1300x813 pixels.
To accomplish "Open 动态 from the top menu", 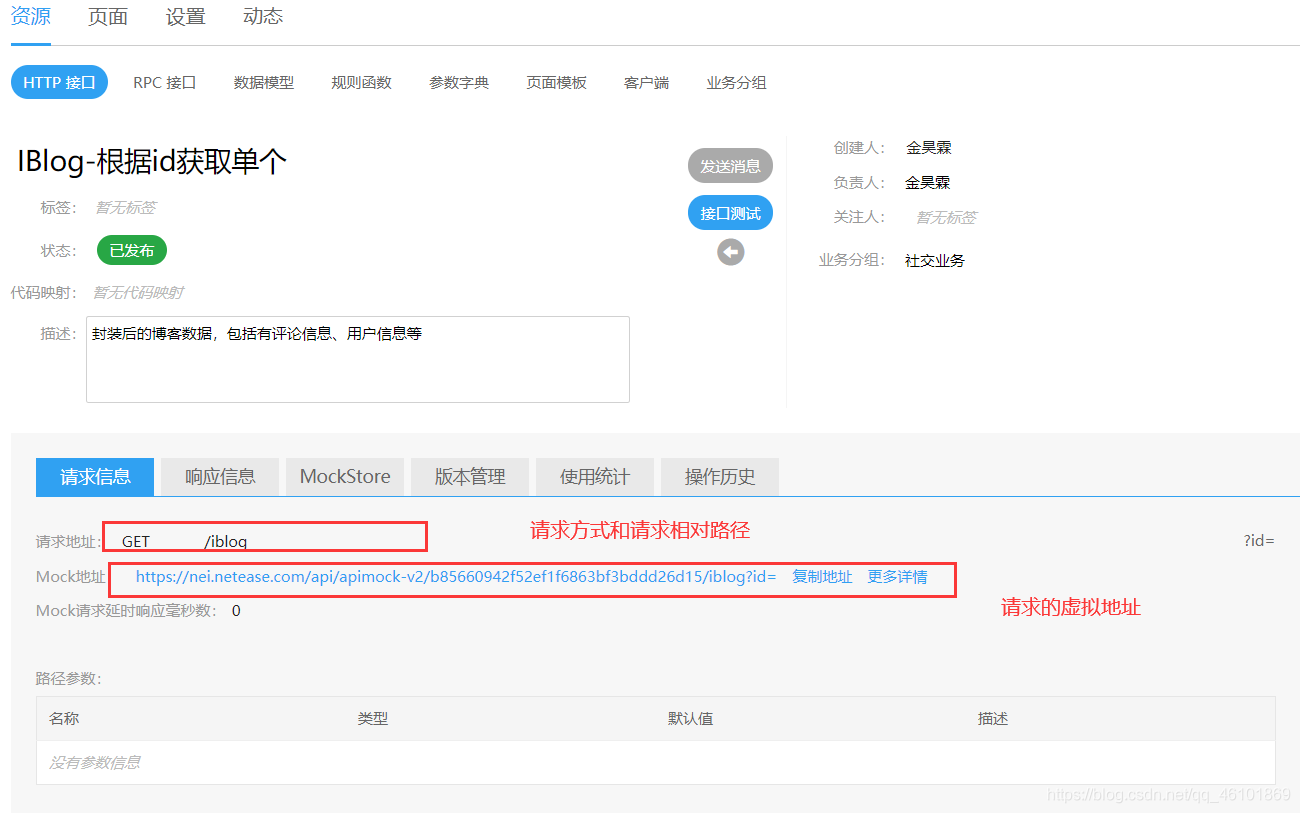I will pos(262,16).
